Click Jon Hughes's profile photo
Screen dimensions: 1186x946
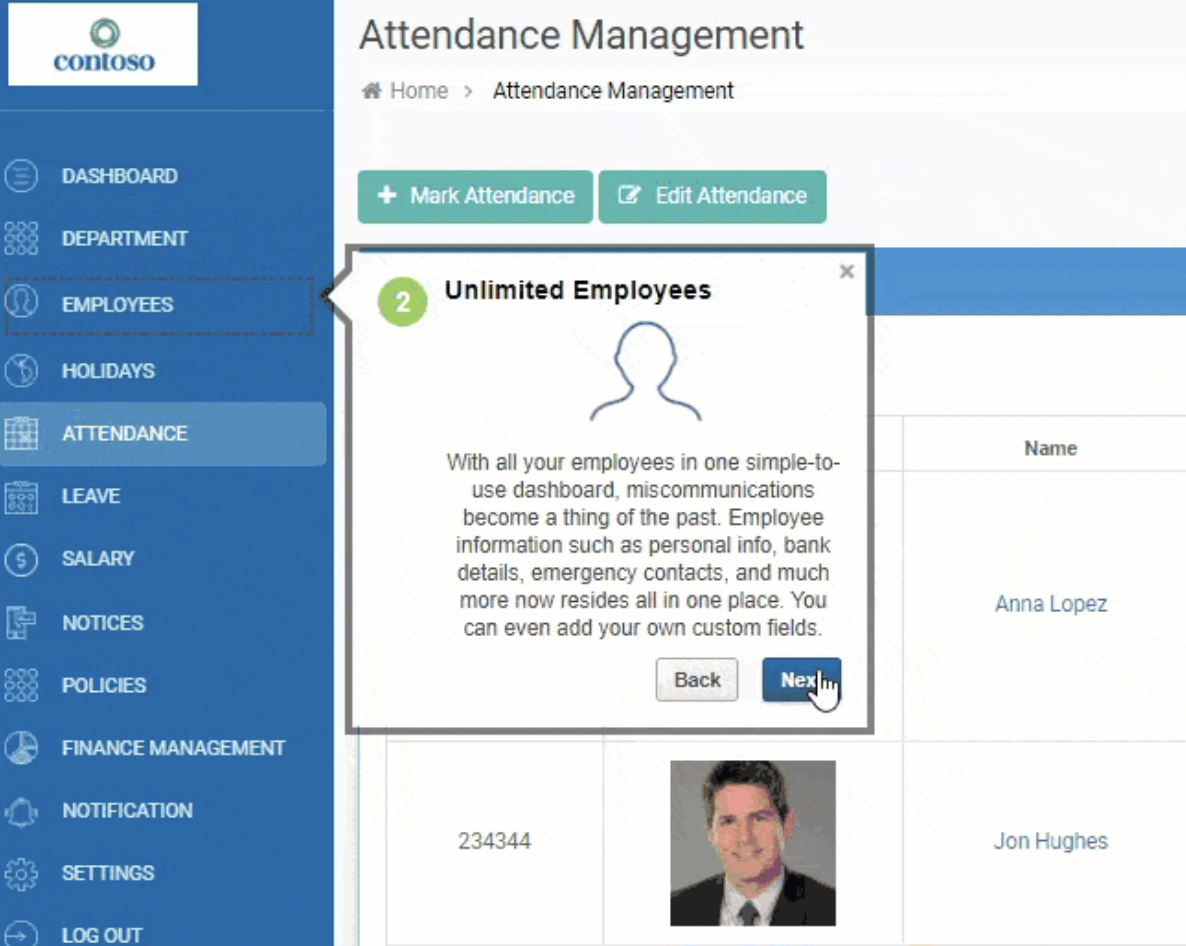(753, 843)
